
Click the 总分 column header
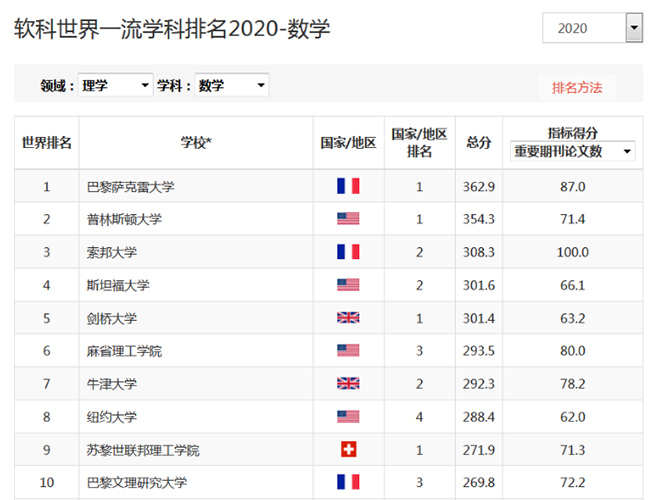pos(478,142)
